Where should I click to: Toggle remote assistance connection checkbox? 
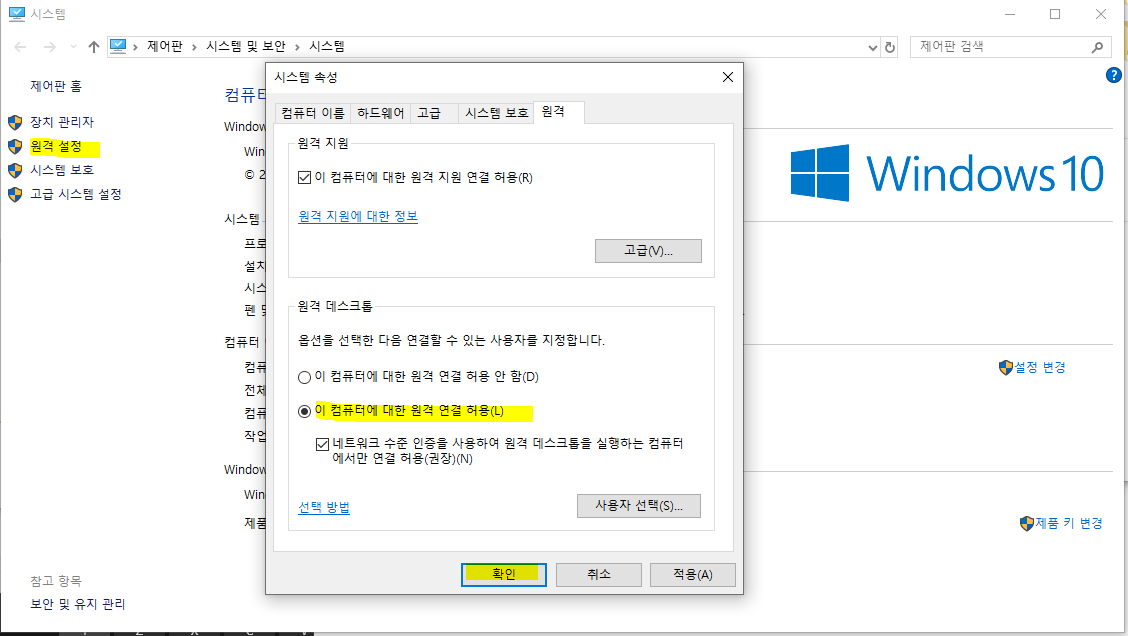[x=304, y=178]
